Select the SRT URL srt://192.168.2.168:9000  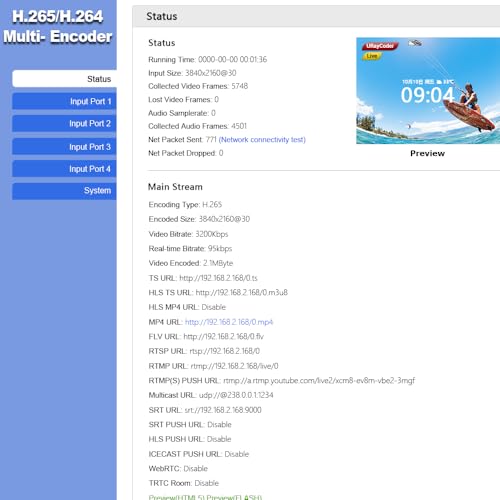[223, 410]
